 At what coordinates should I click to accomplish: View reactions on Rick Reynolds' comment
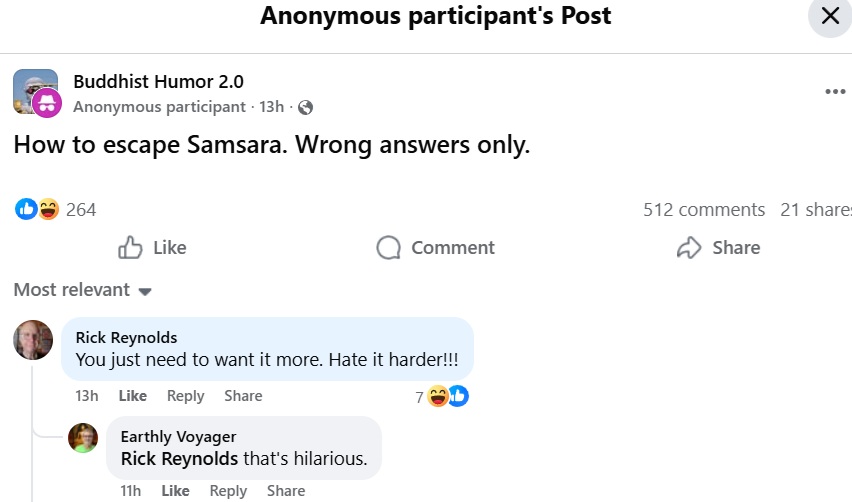point(443,396)
